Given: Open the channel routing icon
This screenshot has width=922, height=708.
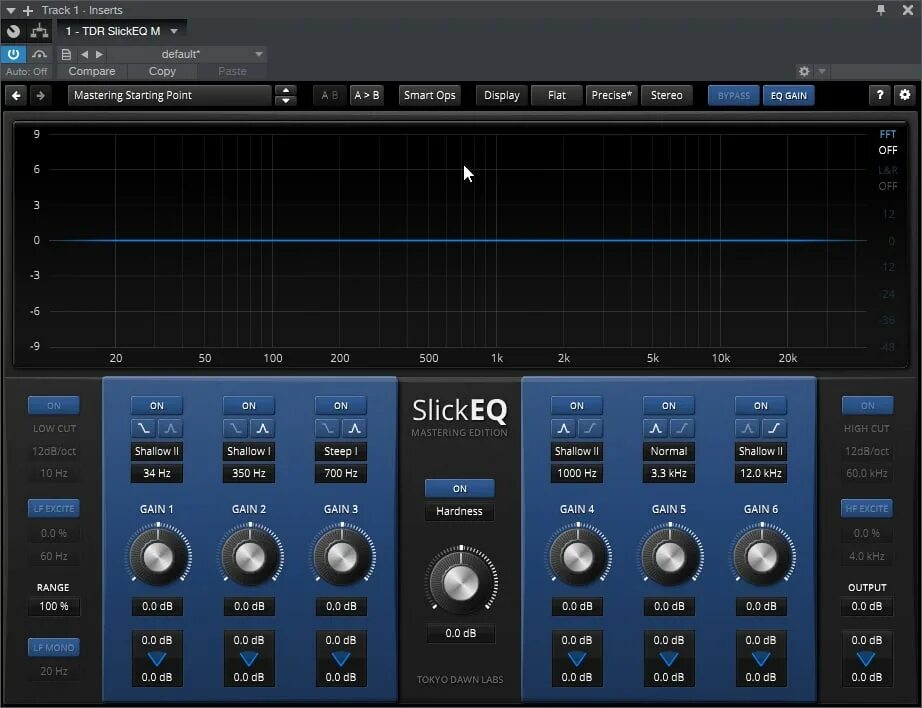Looking at the screenshot, I should [x=39, y=30].
